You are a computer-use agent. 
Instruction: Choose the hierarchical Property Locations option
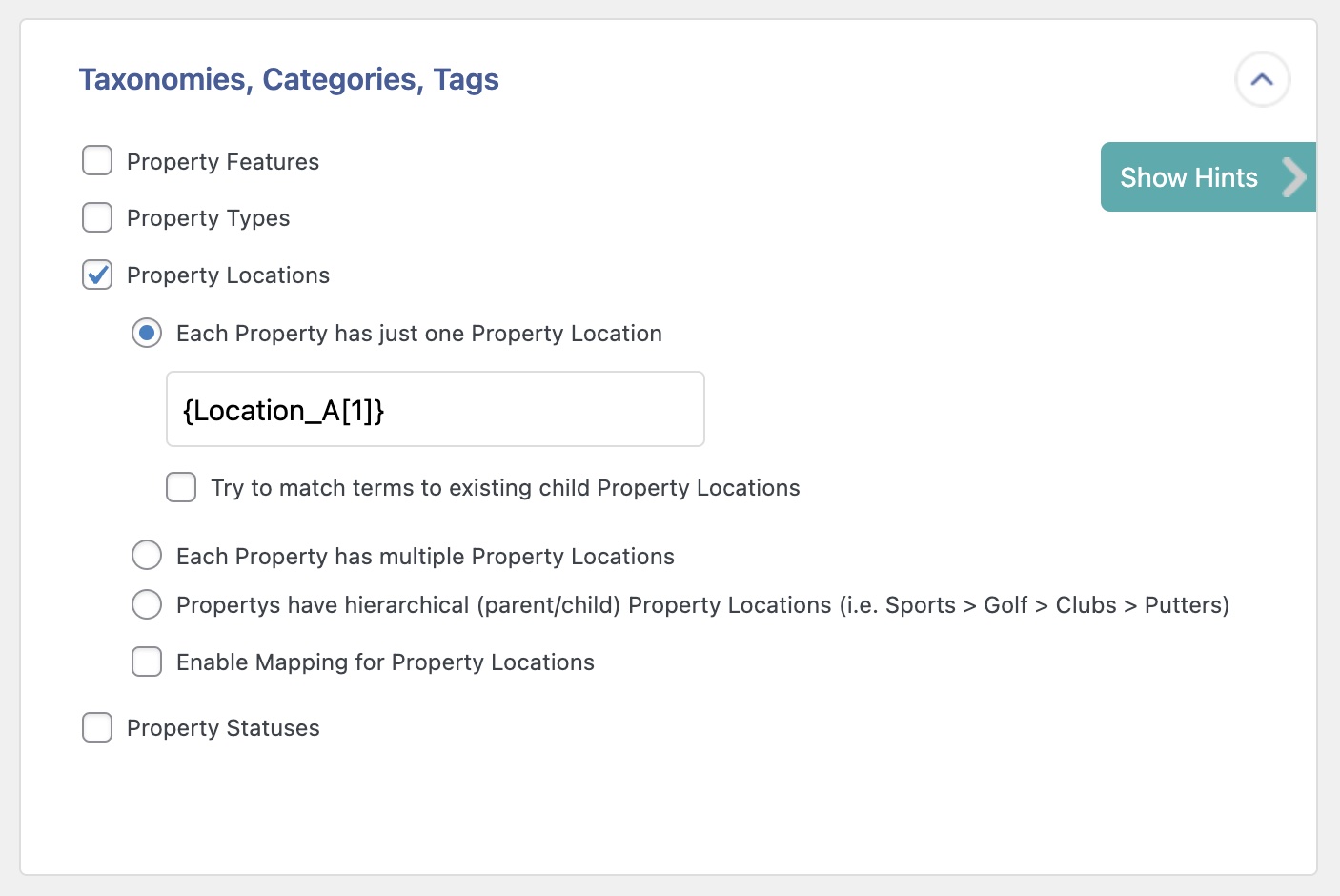tap(147, 604)
